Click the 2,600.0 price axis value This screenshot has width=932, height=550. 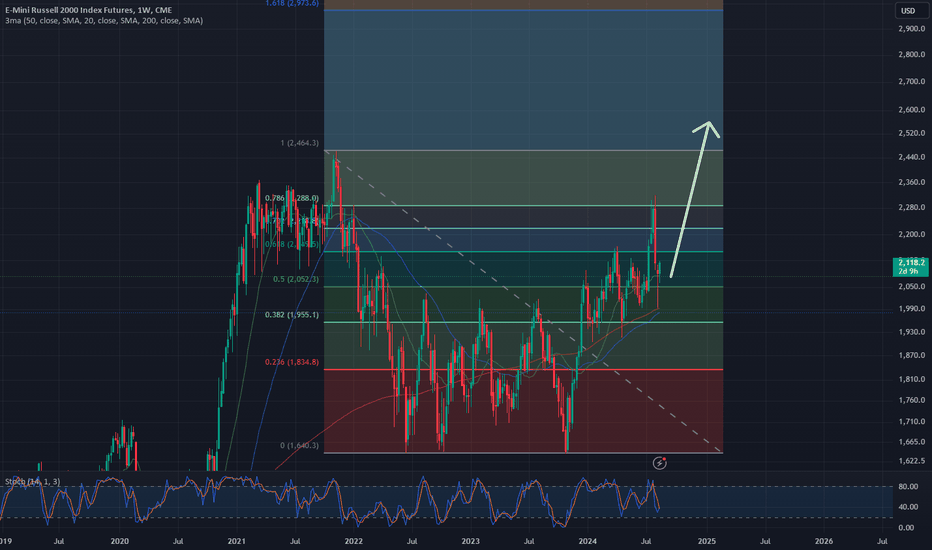pyautogui.click(x=912, y=109)
